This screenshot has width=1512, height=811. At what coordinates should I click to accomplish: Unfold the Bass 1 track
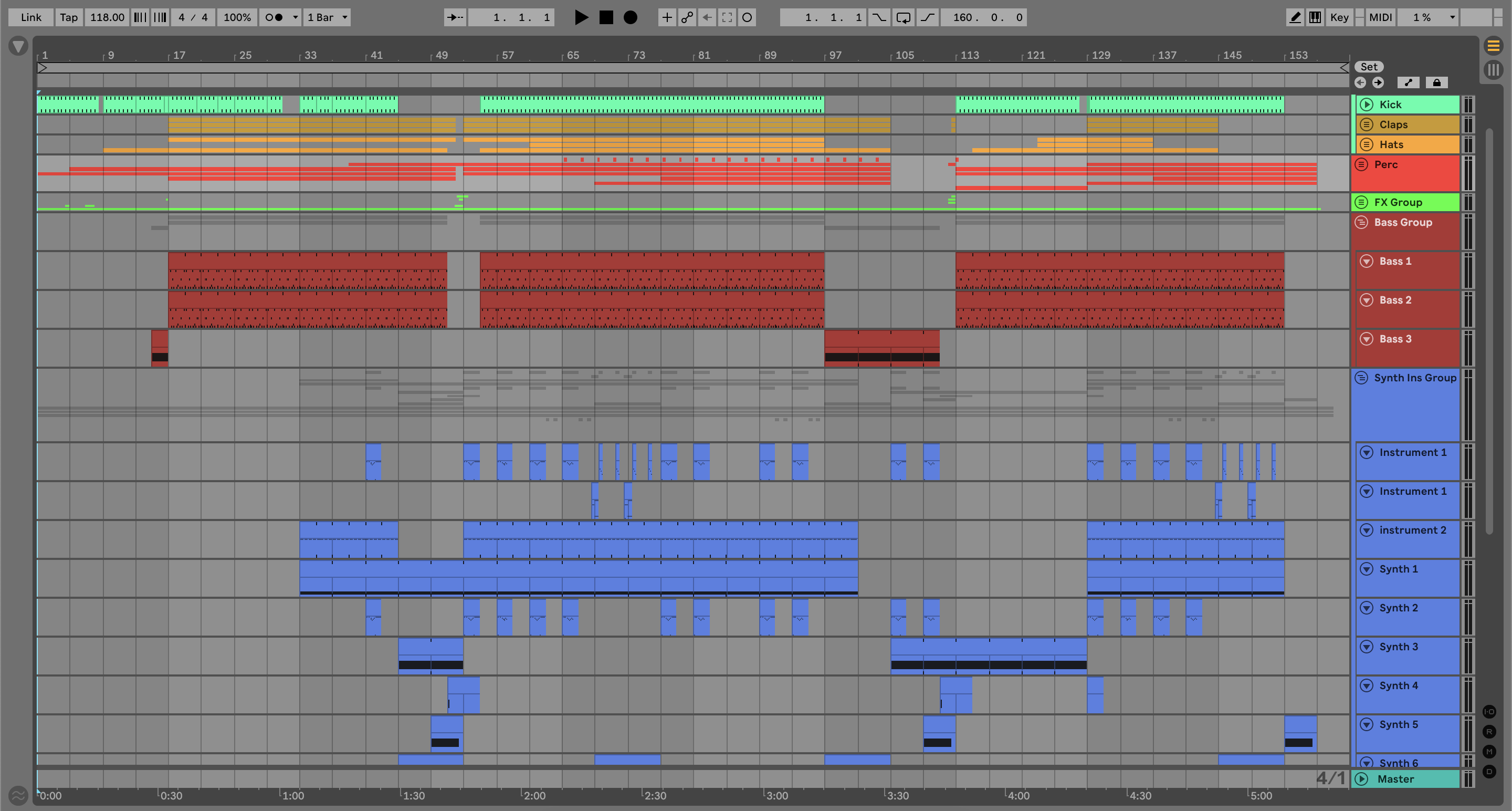click(1367, 262)
